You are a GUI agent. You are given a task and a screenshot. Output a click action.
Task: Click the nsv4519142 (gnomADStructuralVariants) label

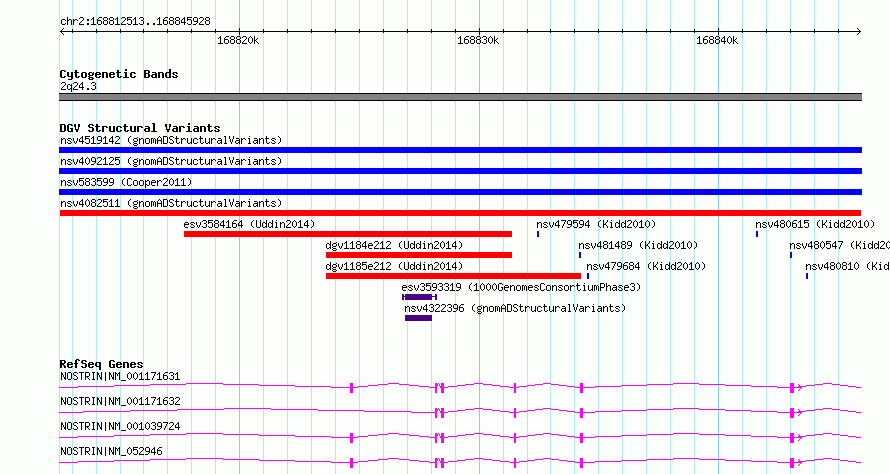pyautogui.click(x=171, y=140)
